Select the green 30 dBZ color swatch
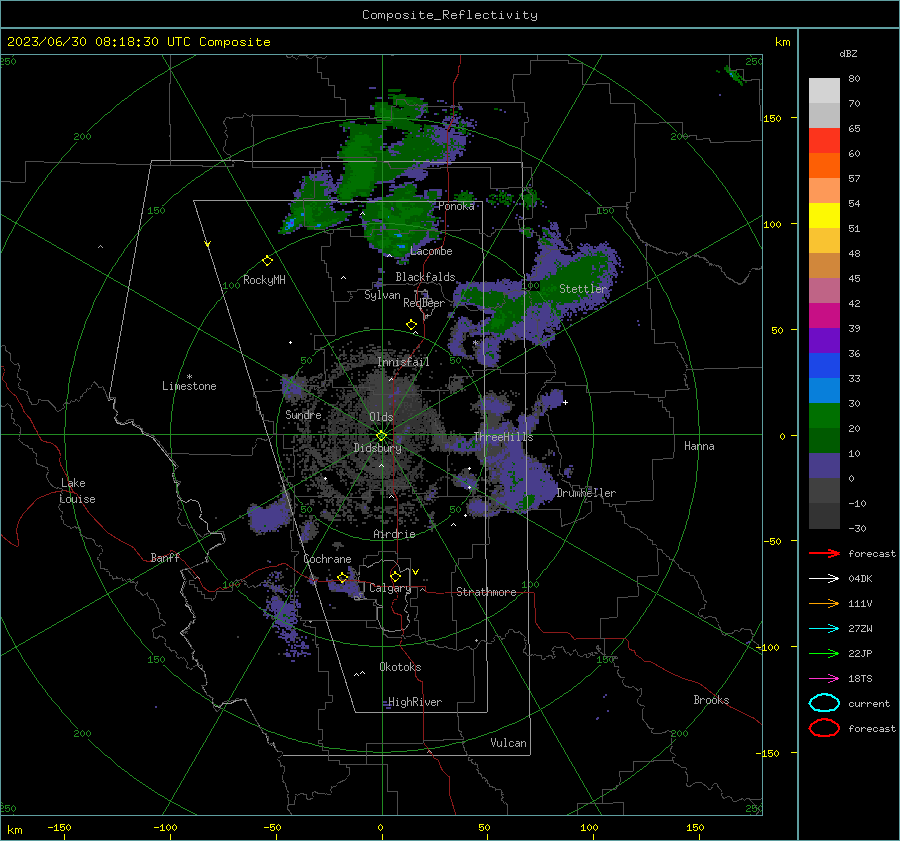 [x=824, y=415]
